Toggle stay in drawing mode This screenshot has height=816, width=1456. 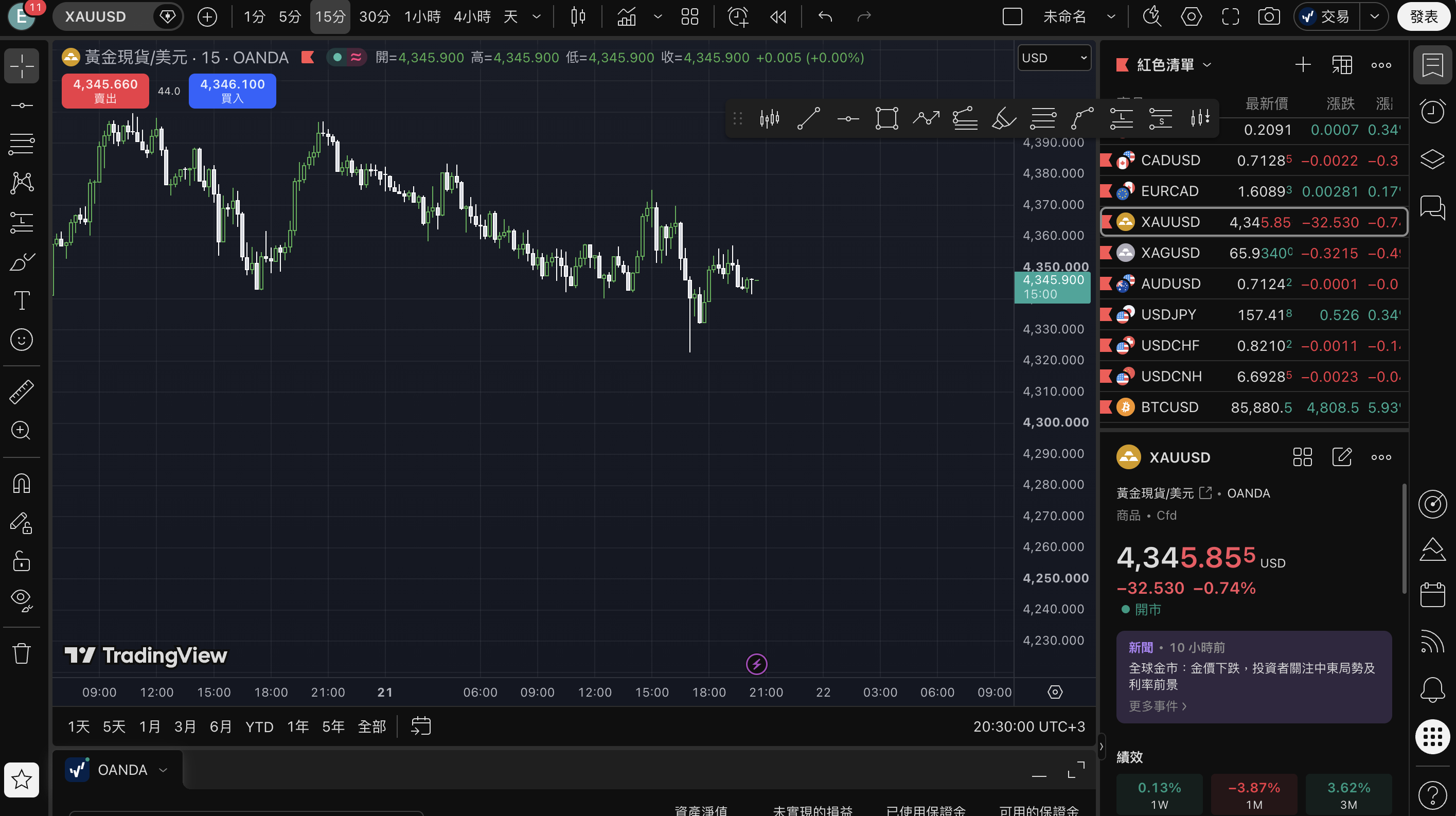click(x=22, y=522)
